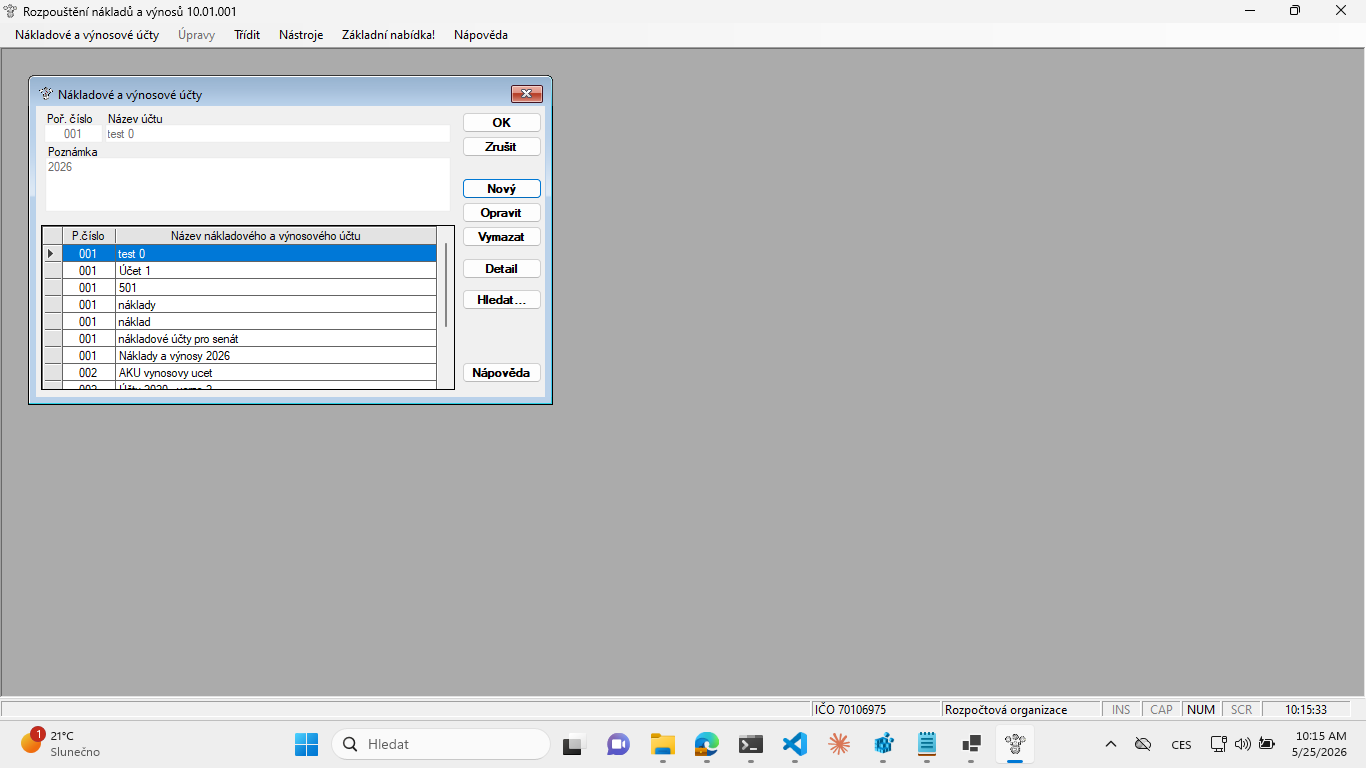Open the Nákladové a výnosové účty menu

[87, 35]
